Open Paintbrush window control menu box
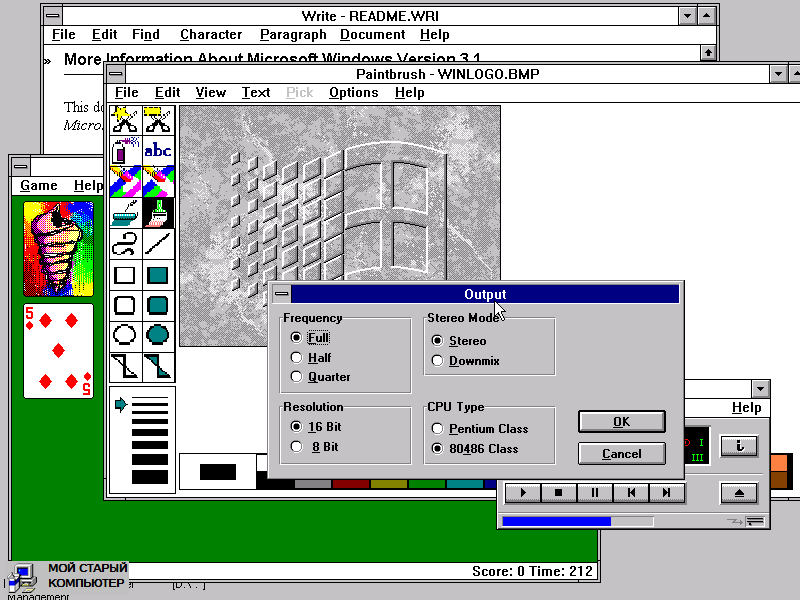This screenshot has width=800, height=600. pyautogui.click(x=116, y=74)
